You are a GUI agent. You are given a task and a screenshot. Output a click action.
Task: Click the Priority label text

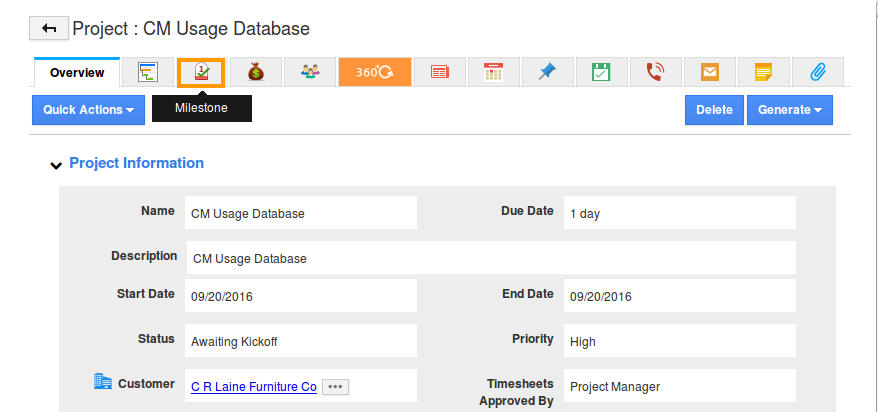[x=533, y=339]
